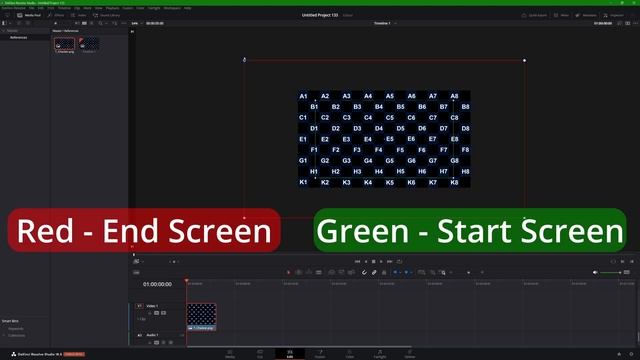The width and height of the screenshot is (640, 360).
Task: Solo the Audio 1 track
Action: coord(164,342)
